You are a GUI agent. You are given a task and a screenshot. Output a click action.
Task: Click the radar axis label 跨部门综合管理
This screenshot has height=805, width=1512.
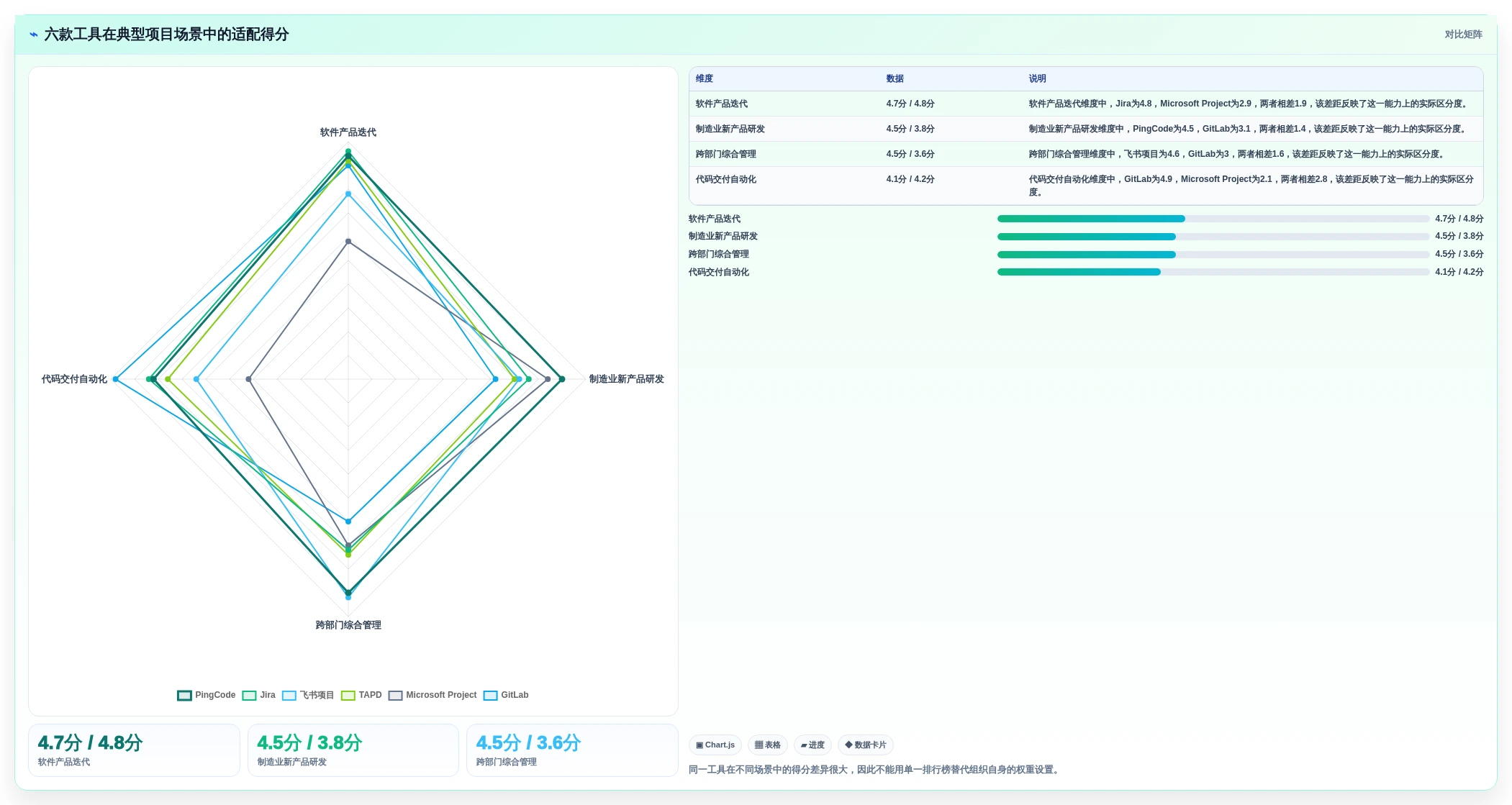coord(348,625)
